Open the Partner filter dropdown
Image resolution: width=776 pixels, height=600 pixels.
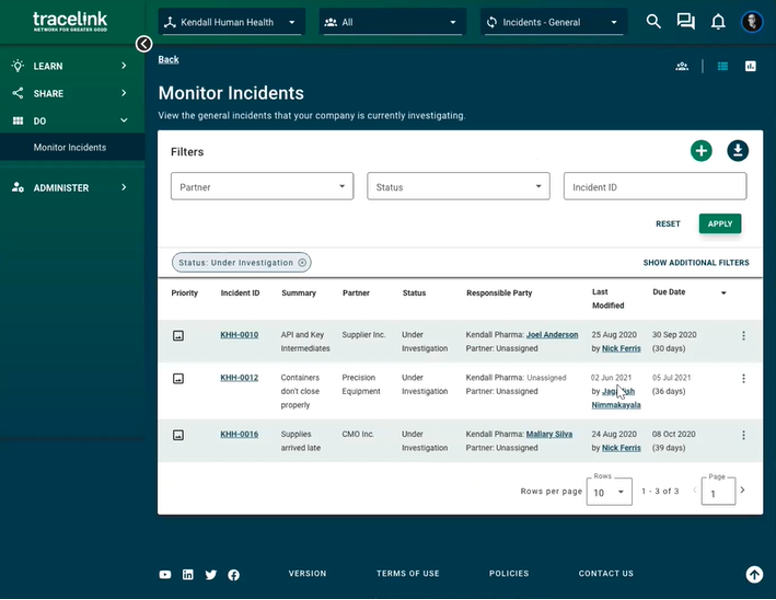pyautogui.click(x=262, y=187)
